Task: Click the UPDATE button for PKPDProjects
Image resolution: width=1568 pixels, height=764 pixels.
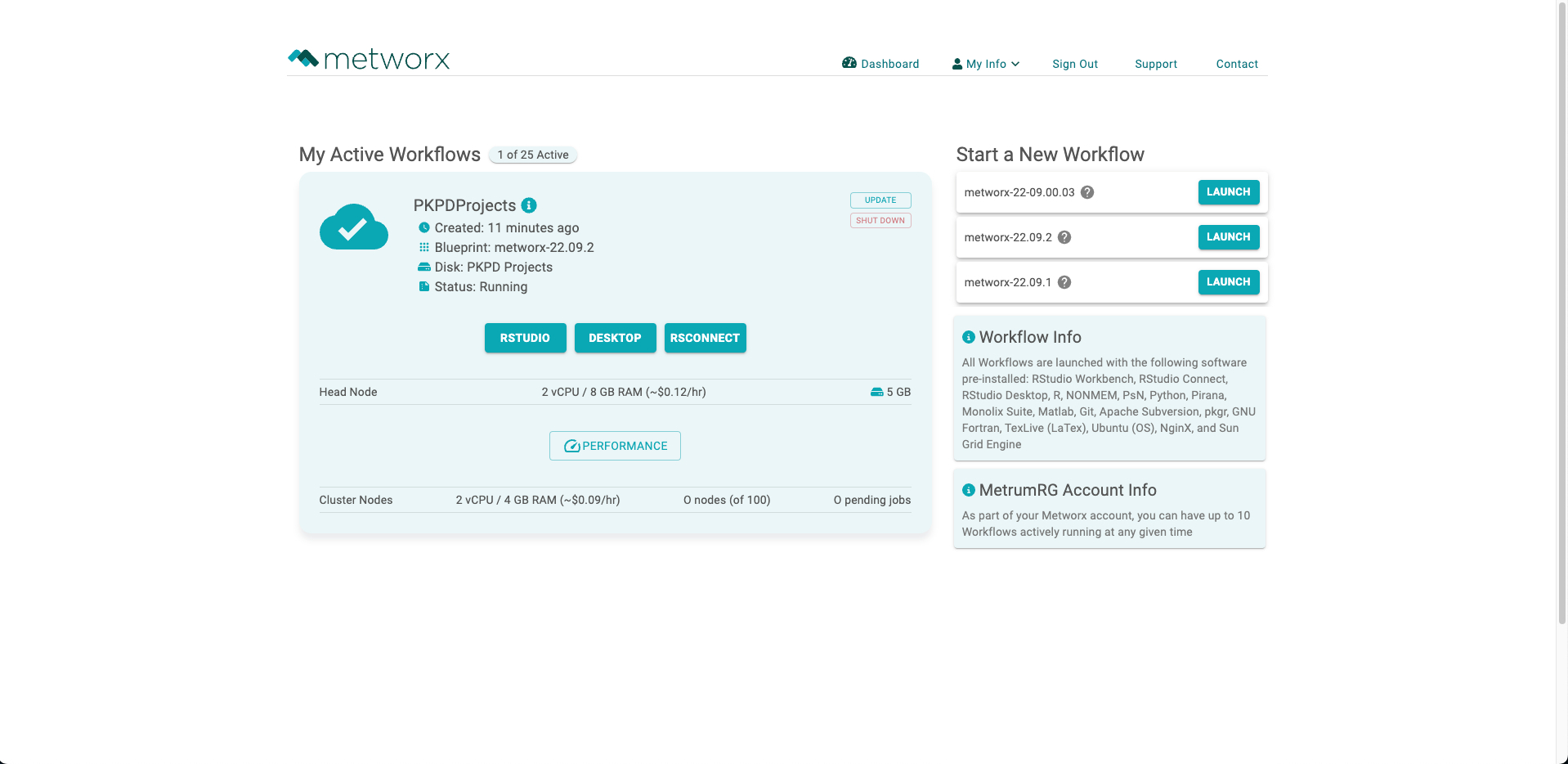Action: pos(880,200)
